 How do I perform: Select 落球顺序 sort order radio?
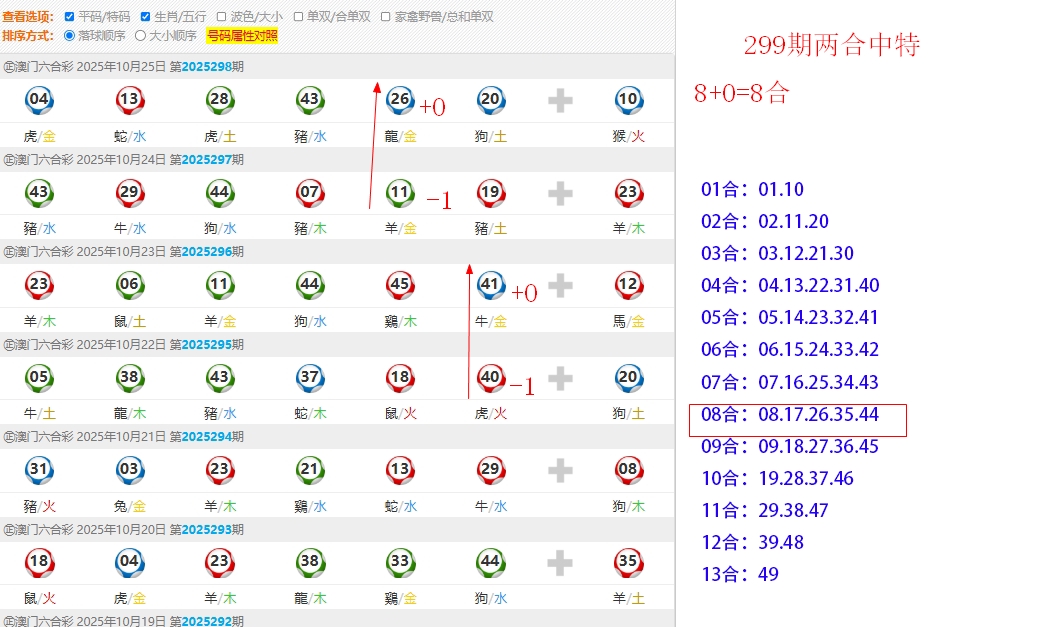click(69, 36)
